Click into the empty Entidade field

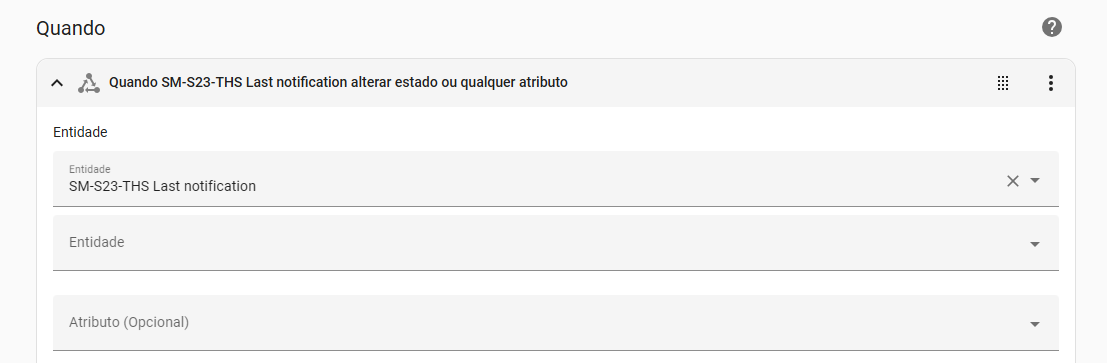coord(556,242)
